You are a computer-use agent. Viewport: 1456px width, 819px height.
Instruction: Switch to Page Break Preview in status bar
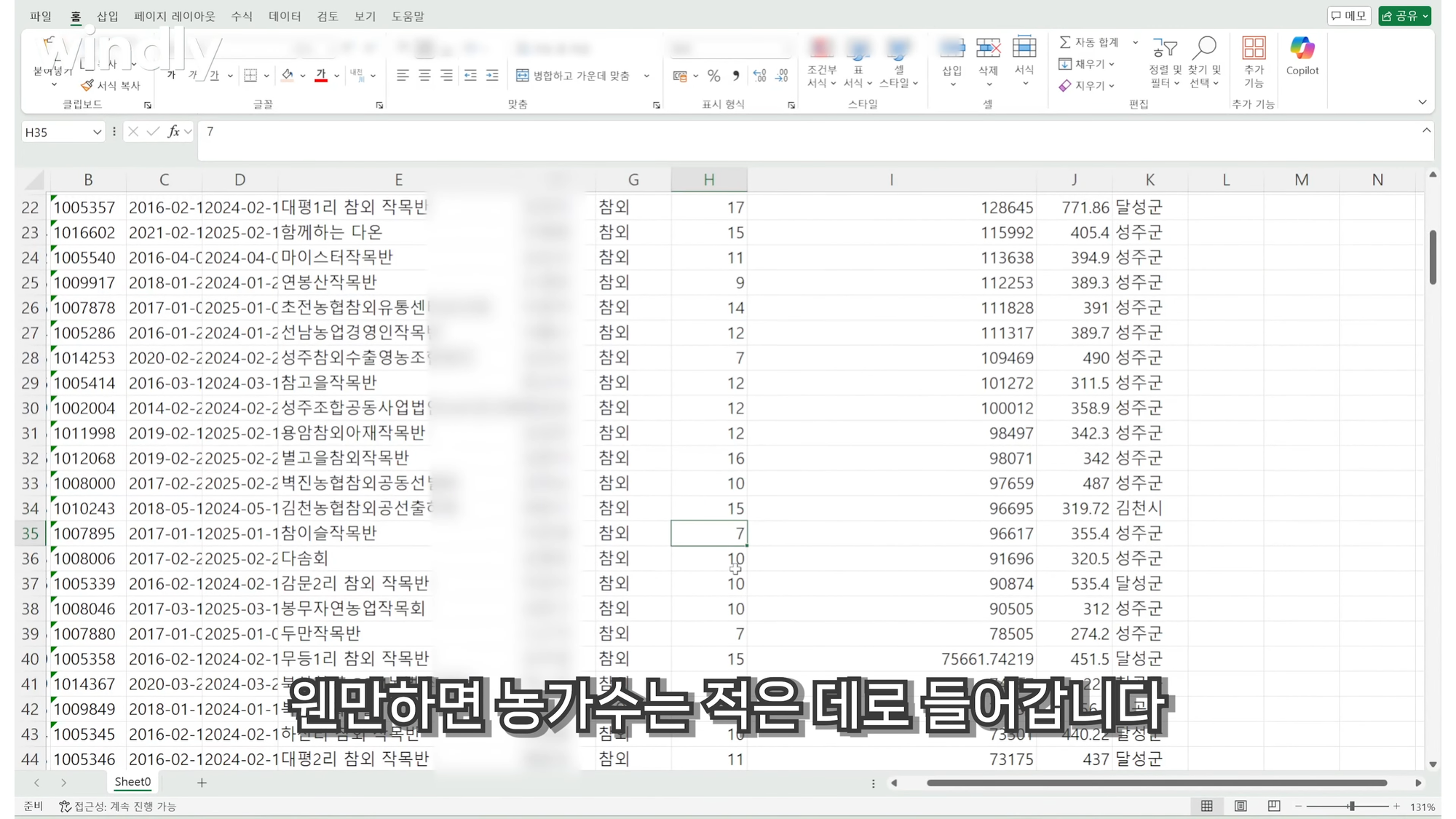(1274, 806)
